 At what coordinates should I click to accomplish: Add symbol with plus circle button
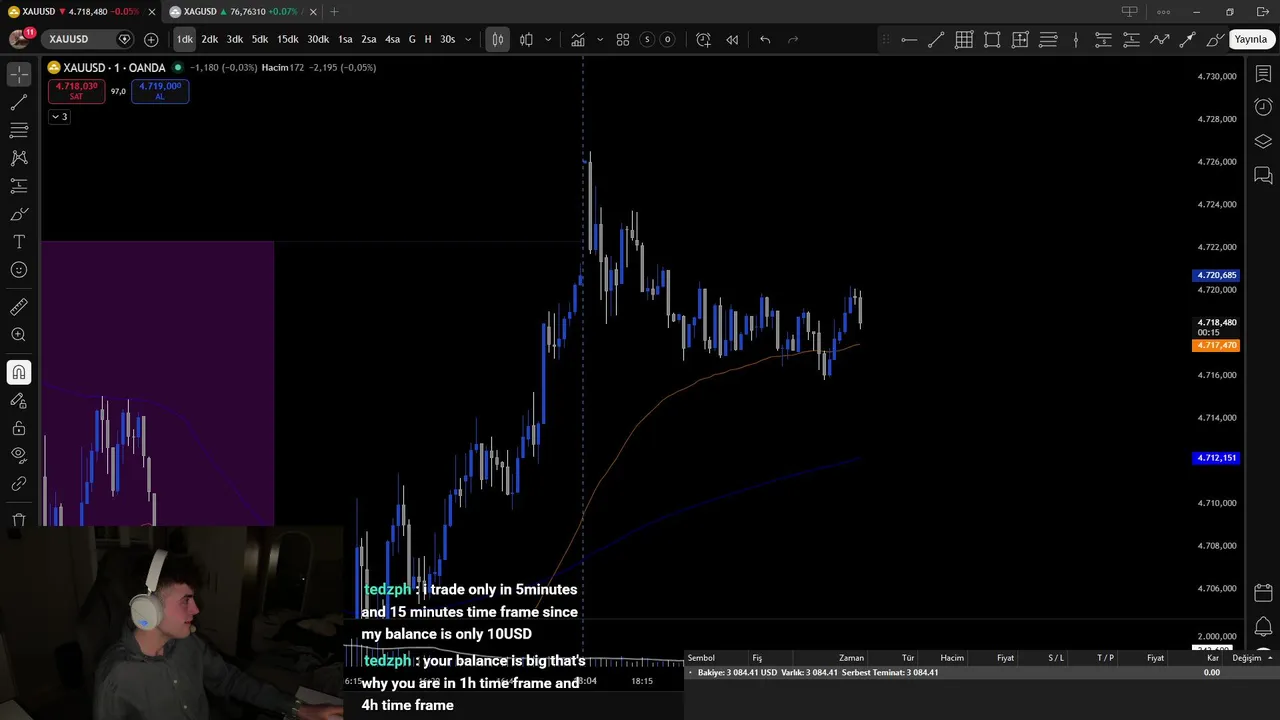[151, 39]
